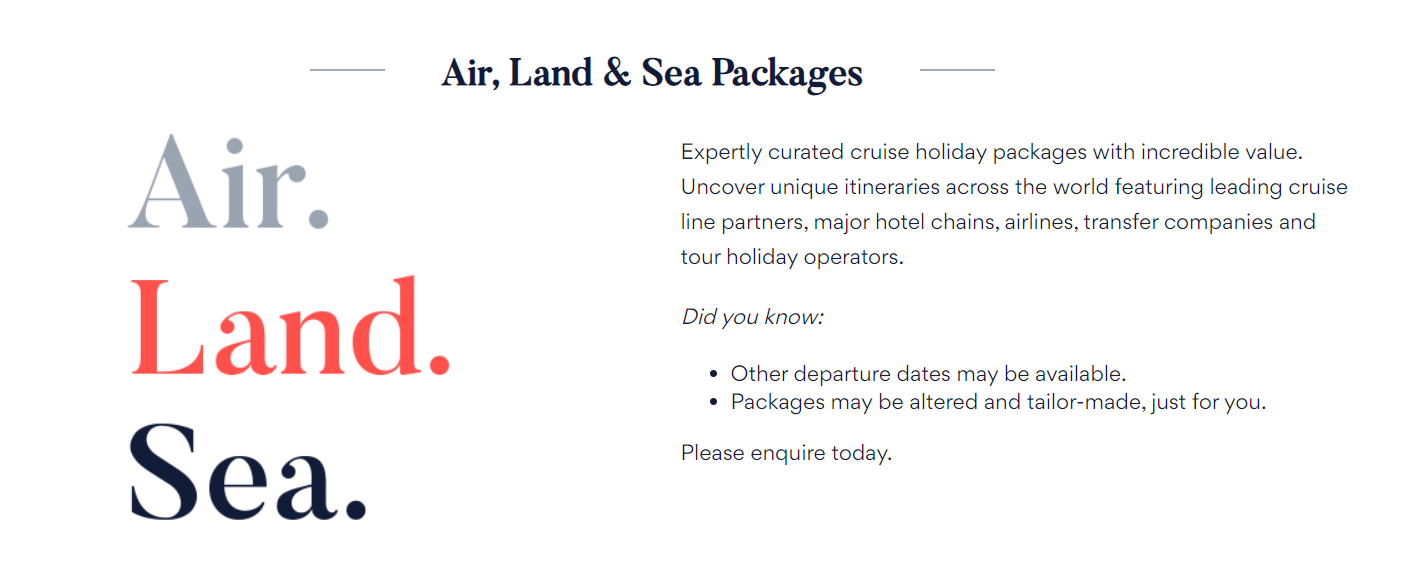Click the bullet point before 'Other departure dates'
Image resolution: width=1422 pixels, height=585 pixels.
click(713, 374)
